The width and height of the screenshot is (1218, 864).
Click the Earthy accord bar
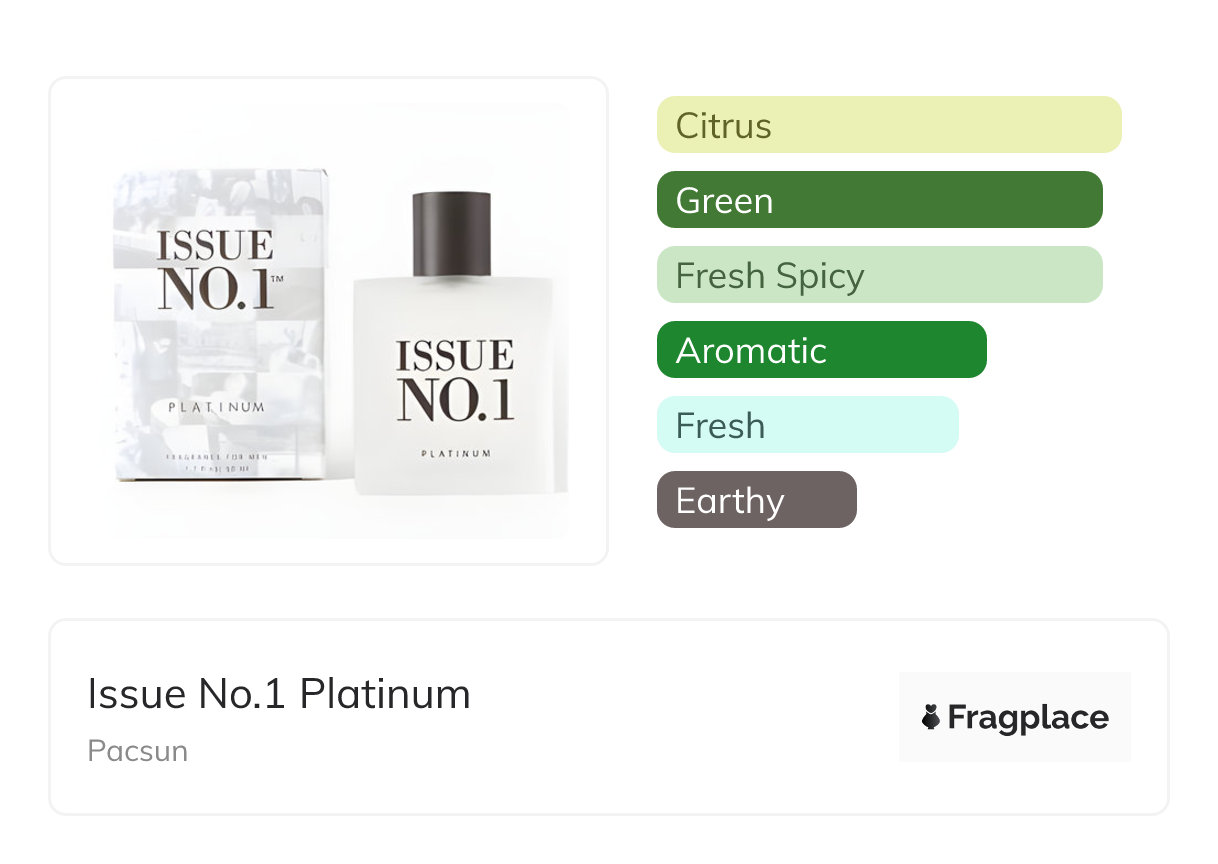[x=756, y=500]
